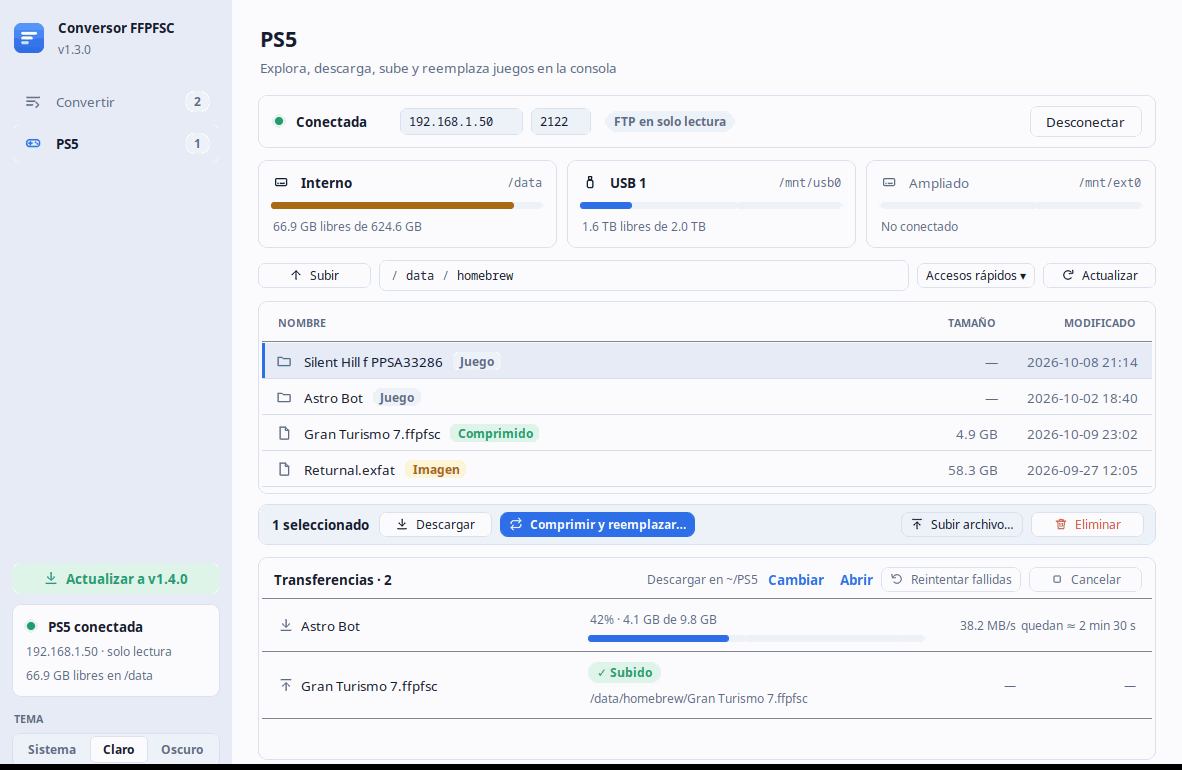
Task: Click the Cambiar download folder link
Action: click(x=795, y=580)
